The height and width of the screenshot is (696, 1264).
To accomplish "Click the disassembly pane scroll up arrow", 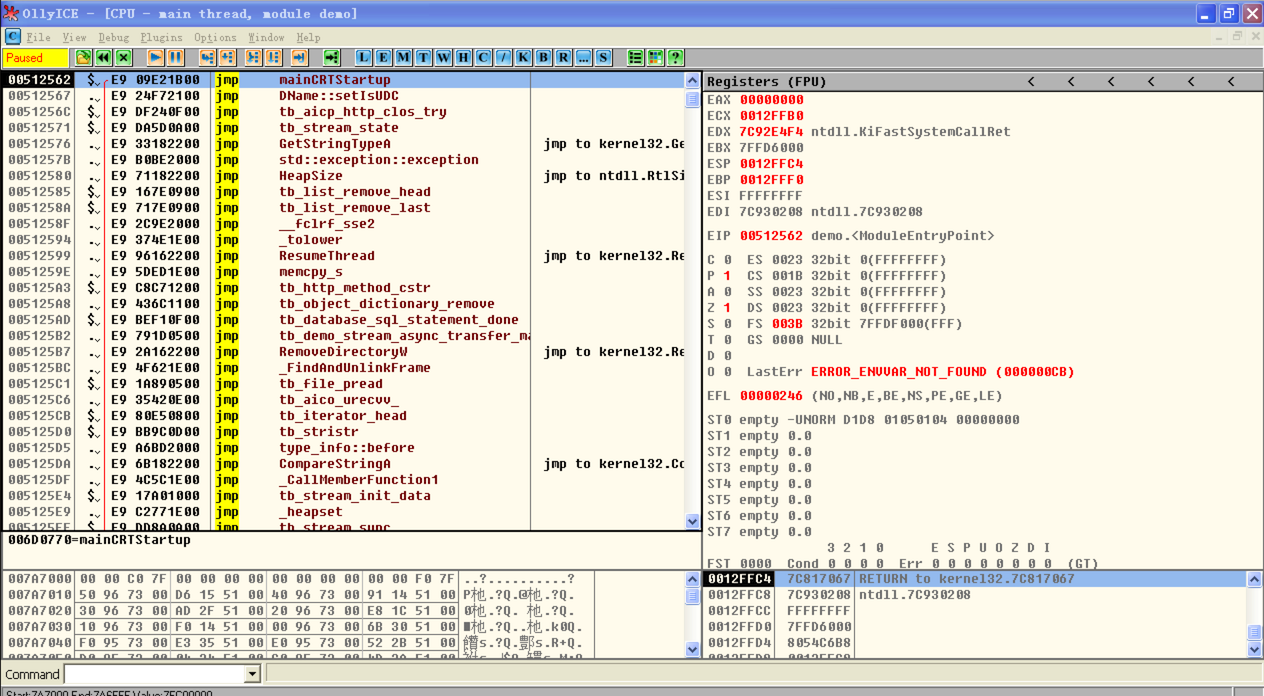I will 693,80.
